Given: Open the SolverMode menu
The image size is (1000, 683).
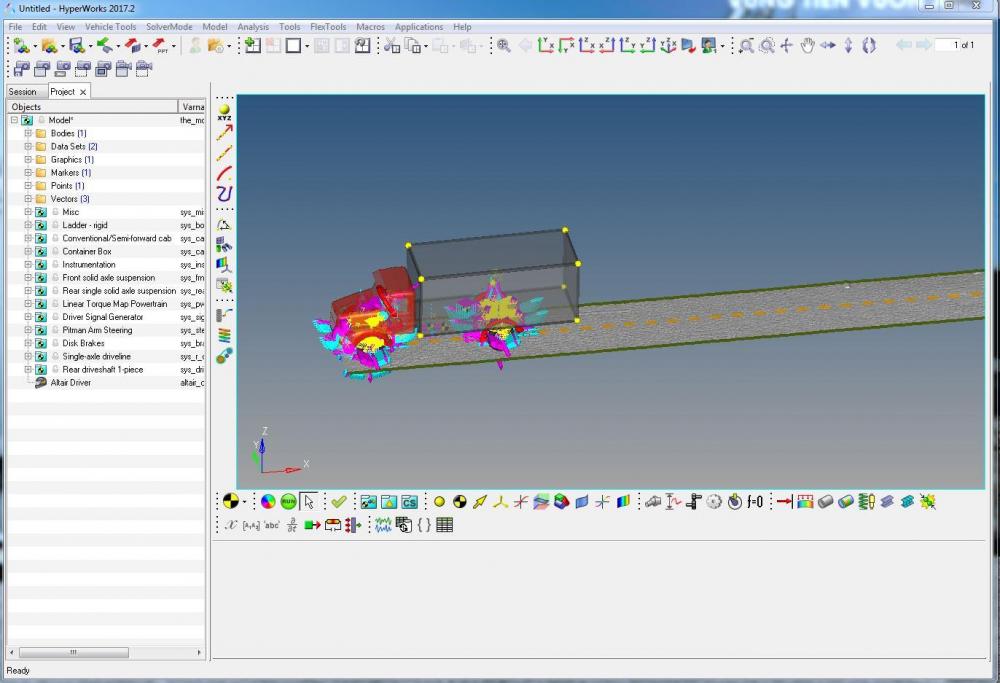Looking at the screenshot, I should [169, 27].
